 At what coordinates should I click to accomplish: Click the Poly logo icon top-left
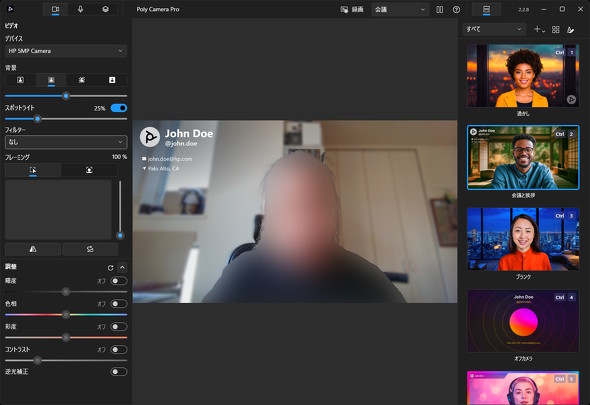[11, 9]
